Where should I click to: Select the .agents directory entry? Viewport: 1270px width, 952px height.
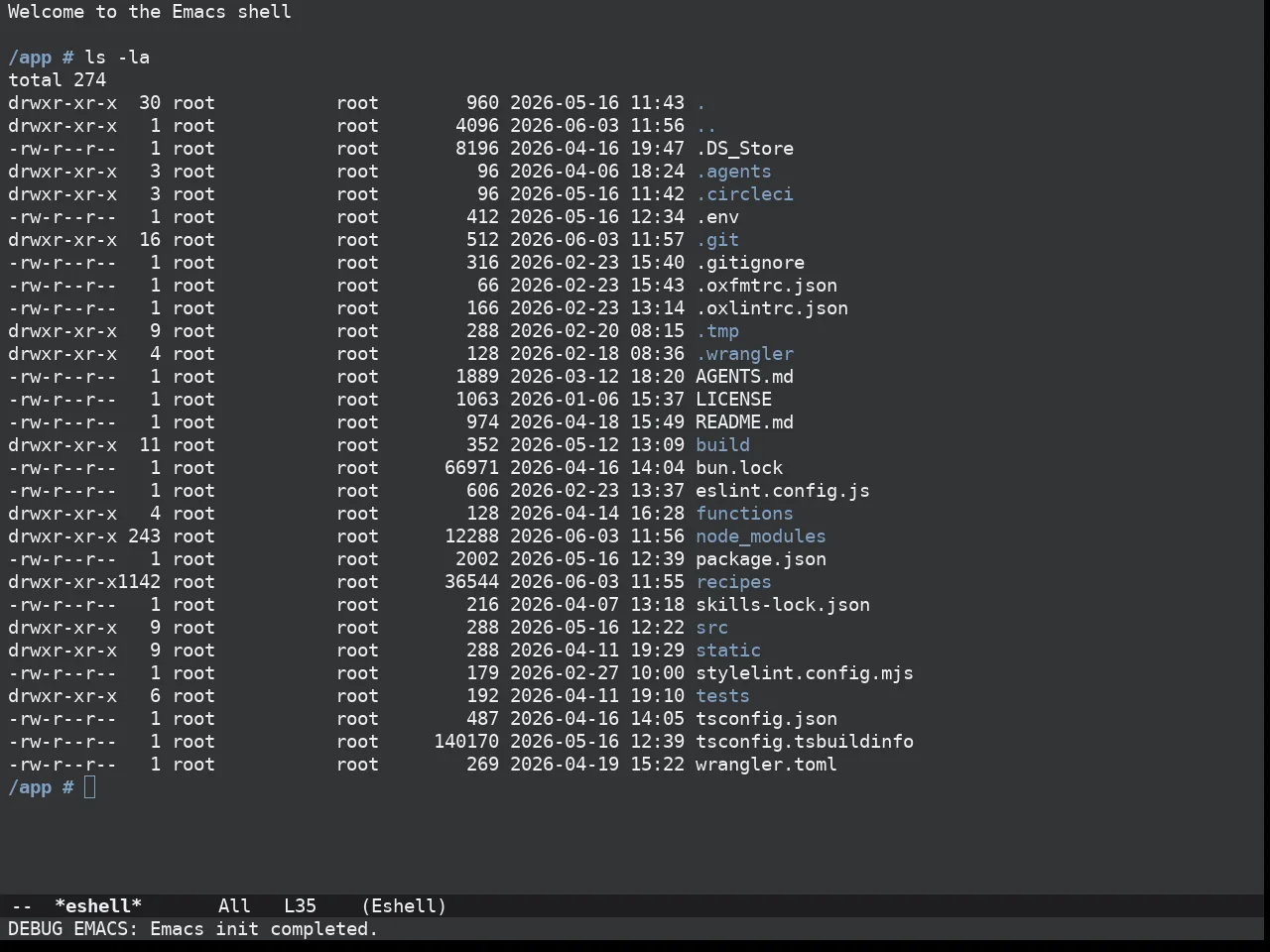pyautogui.click(x=733, y=172)
